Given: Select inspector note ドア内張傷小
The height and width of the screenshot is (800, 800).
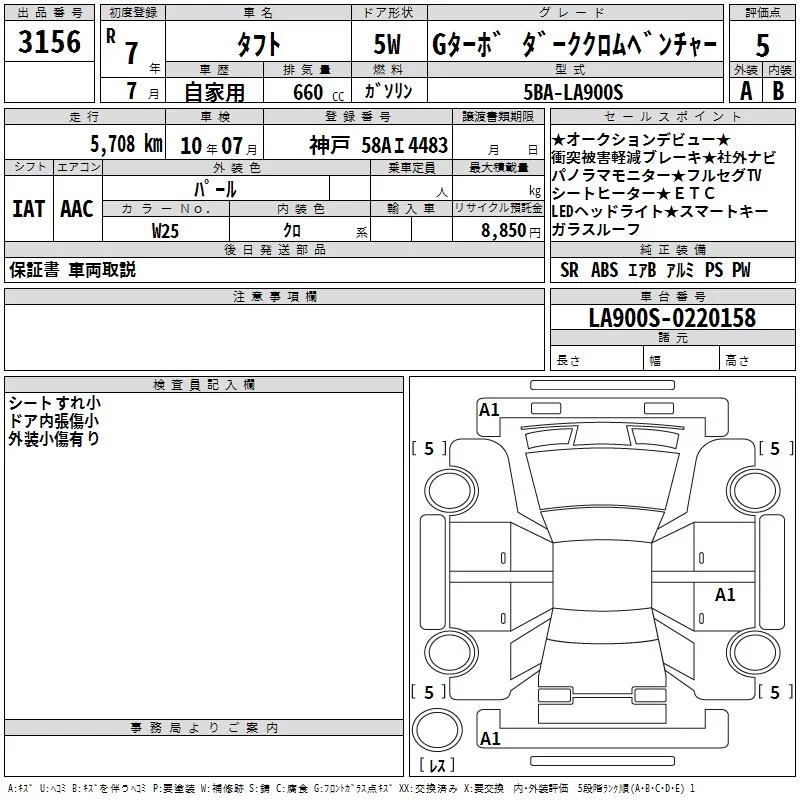Looking at the screenshot, I should pos(54,421).
